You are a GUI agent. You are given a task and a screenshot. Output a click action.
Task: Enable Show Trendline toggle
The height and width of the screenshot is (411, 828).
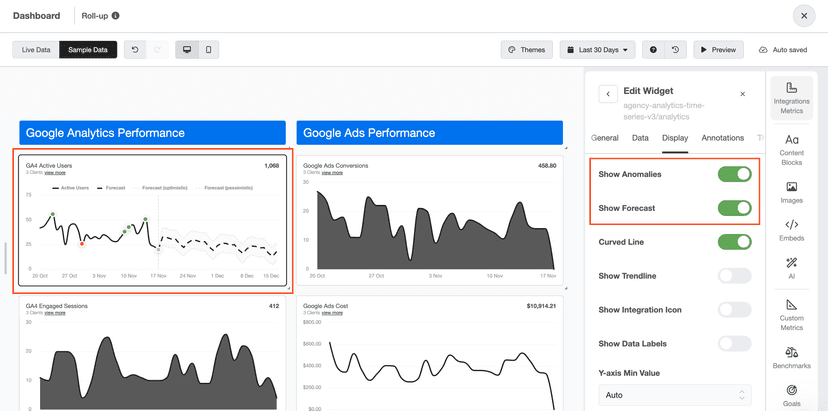coord(735,276)
